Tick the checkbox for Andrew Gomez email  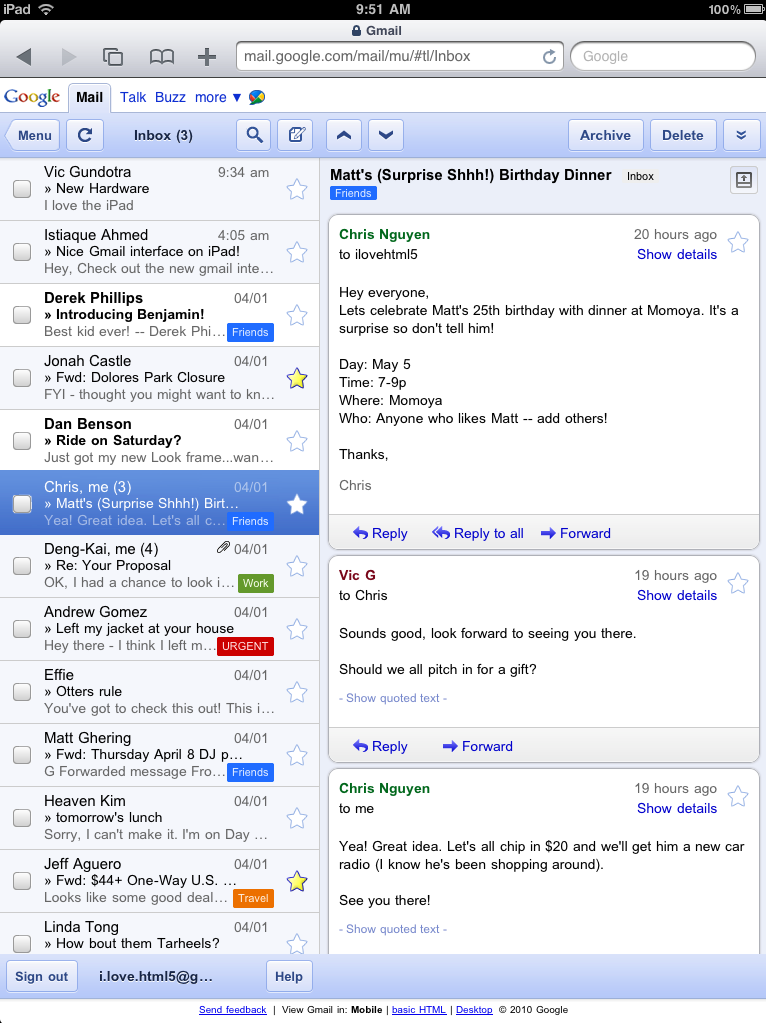coord(22,629)
